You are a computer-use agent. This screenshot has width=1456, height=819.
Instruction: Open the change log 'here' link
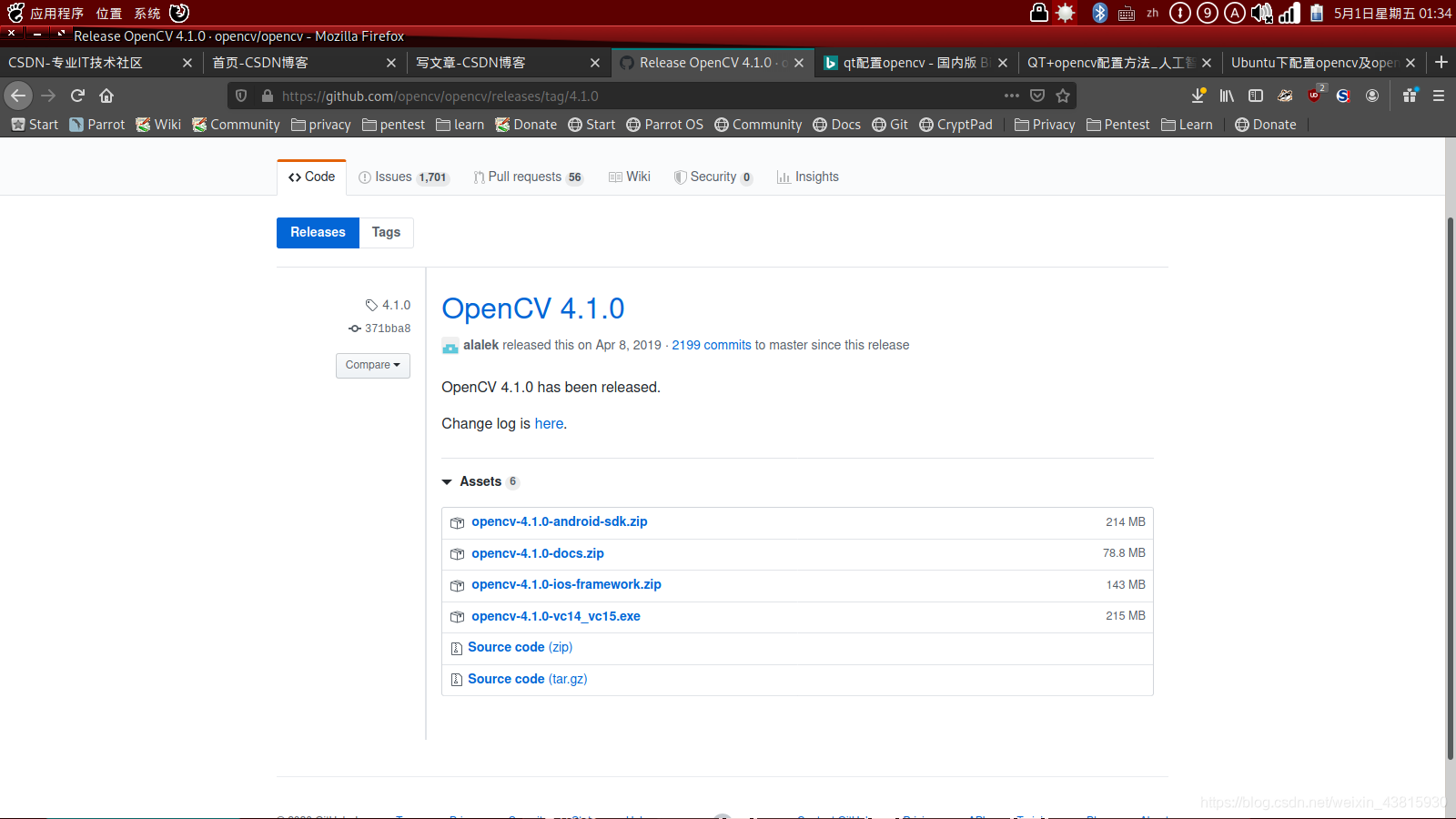[549, 423]
